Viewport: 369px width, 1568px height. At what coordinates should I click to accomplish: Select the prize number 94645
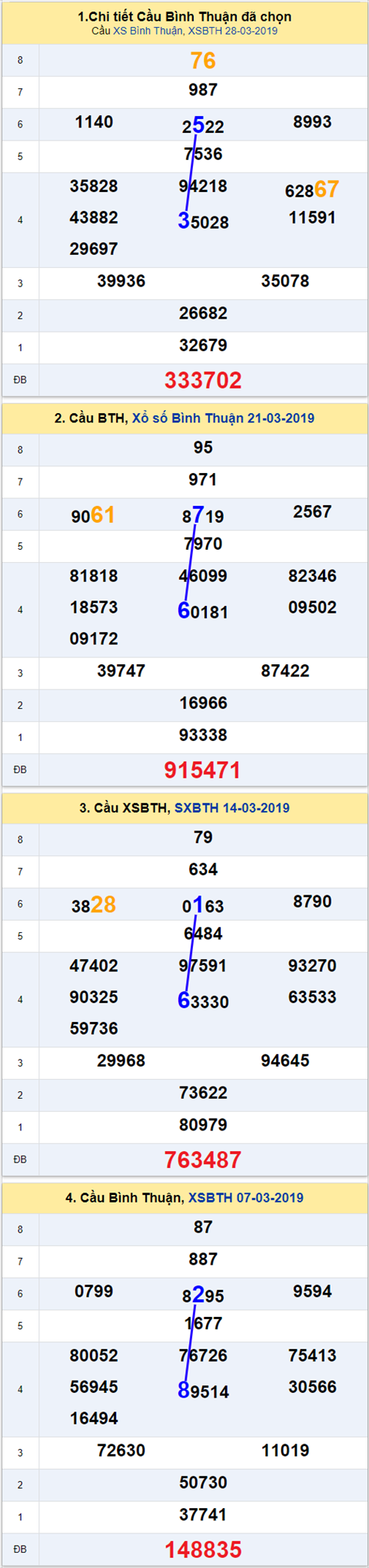tap(285, 1061)
